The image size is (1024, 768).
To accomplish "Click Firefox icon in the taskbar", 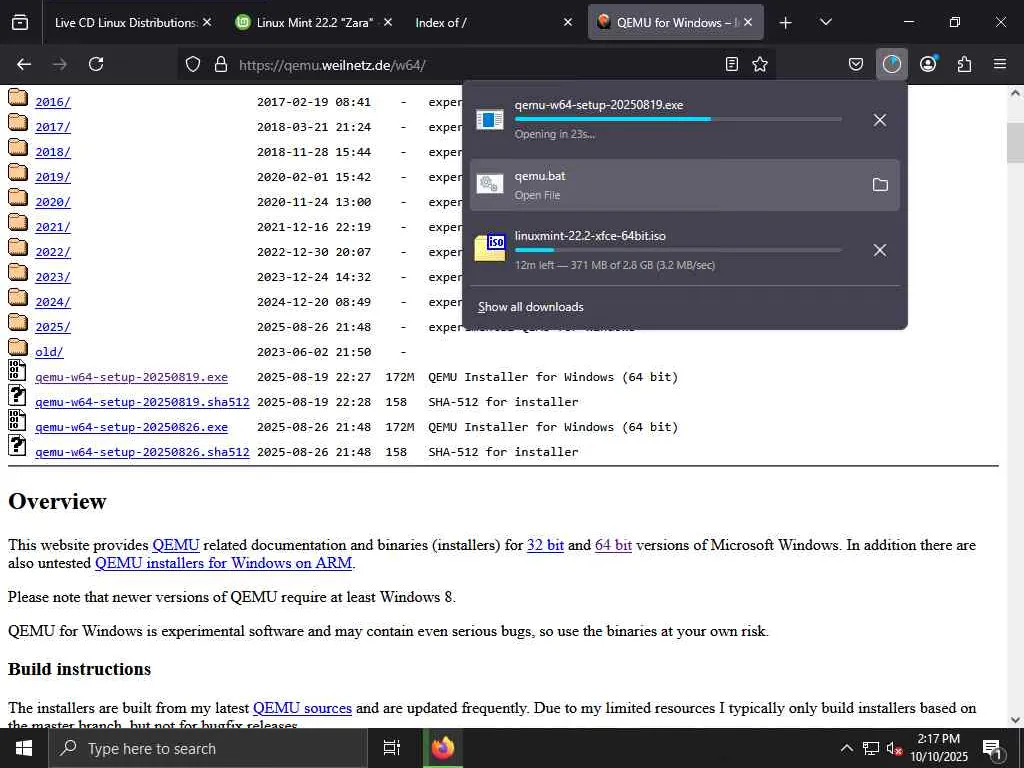I will click(443, 748).
